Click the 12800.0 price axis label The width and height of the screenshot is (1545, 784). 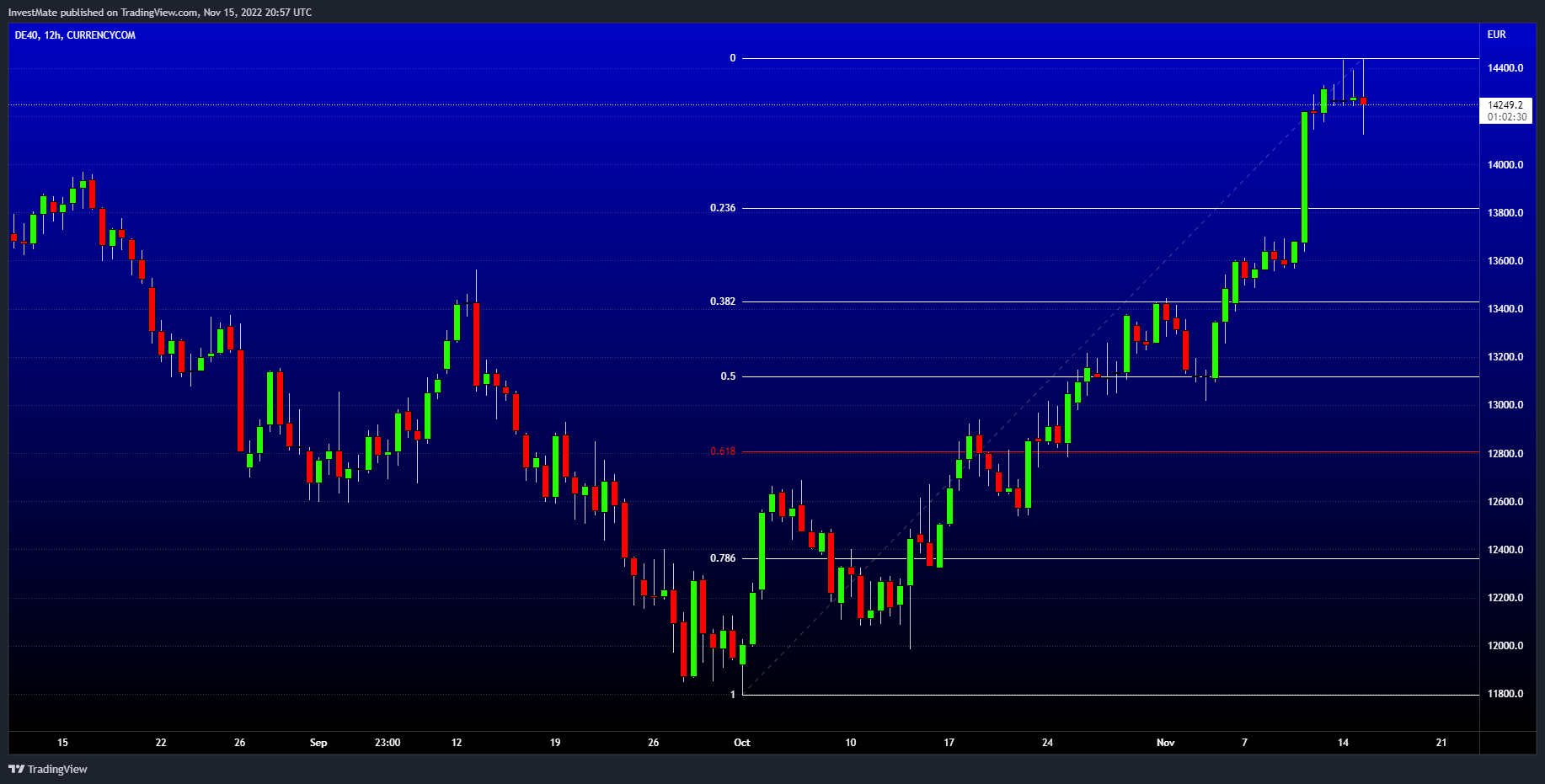[1505, 454]
